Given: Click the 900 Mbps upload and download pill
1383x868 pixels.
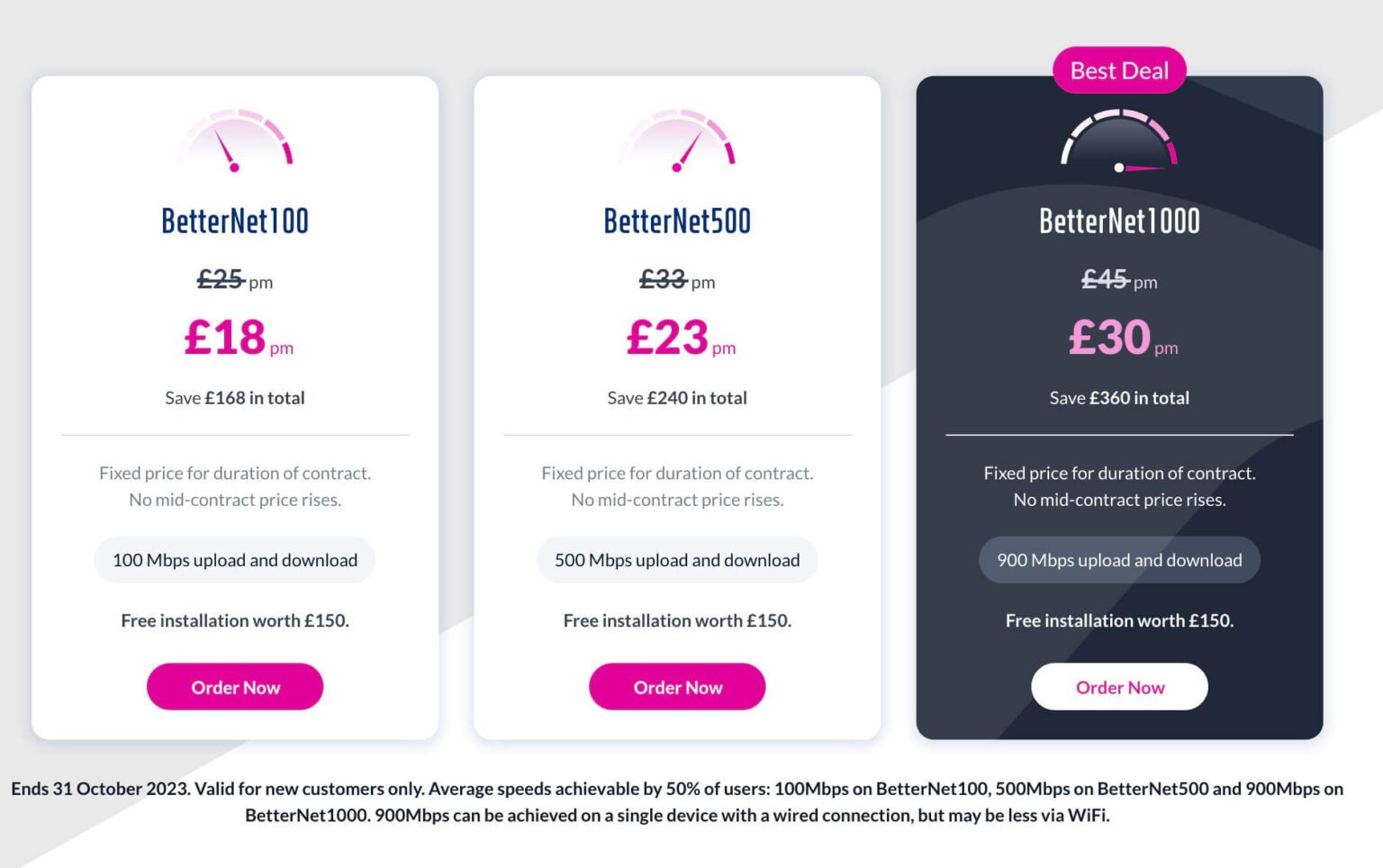Looking at the screenshot, I should click(x=1119, y=559).
